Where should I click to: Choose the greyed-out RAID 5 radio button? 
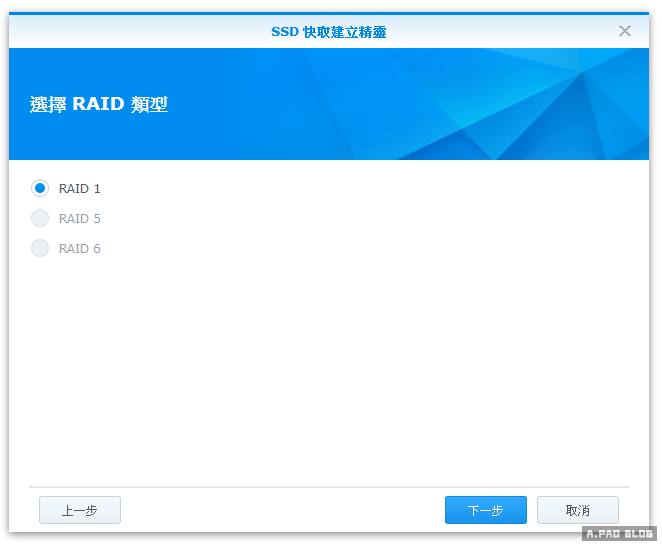pos(40,218)
